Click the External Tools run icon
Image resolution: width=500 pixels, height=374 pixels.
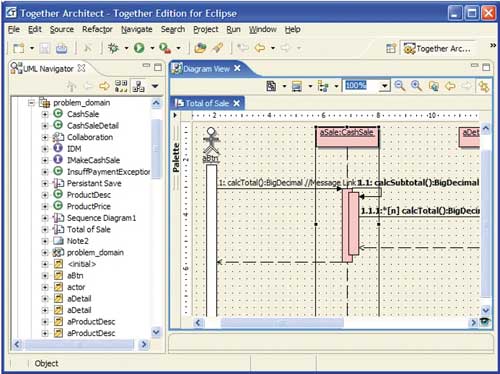coord(165,48)
